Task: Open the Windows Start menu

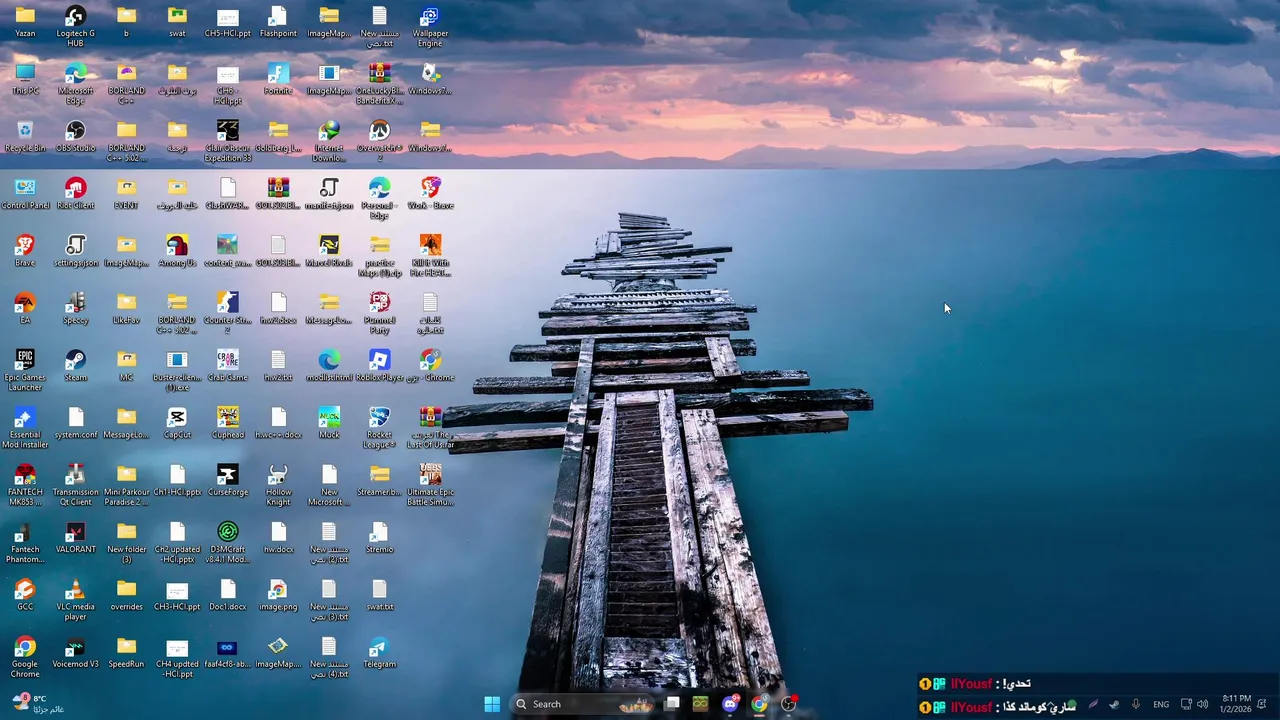Action: pyautogui.click(x=492, y=704)
